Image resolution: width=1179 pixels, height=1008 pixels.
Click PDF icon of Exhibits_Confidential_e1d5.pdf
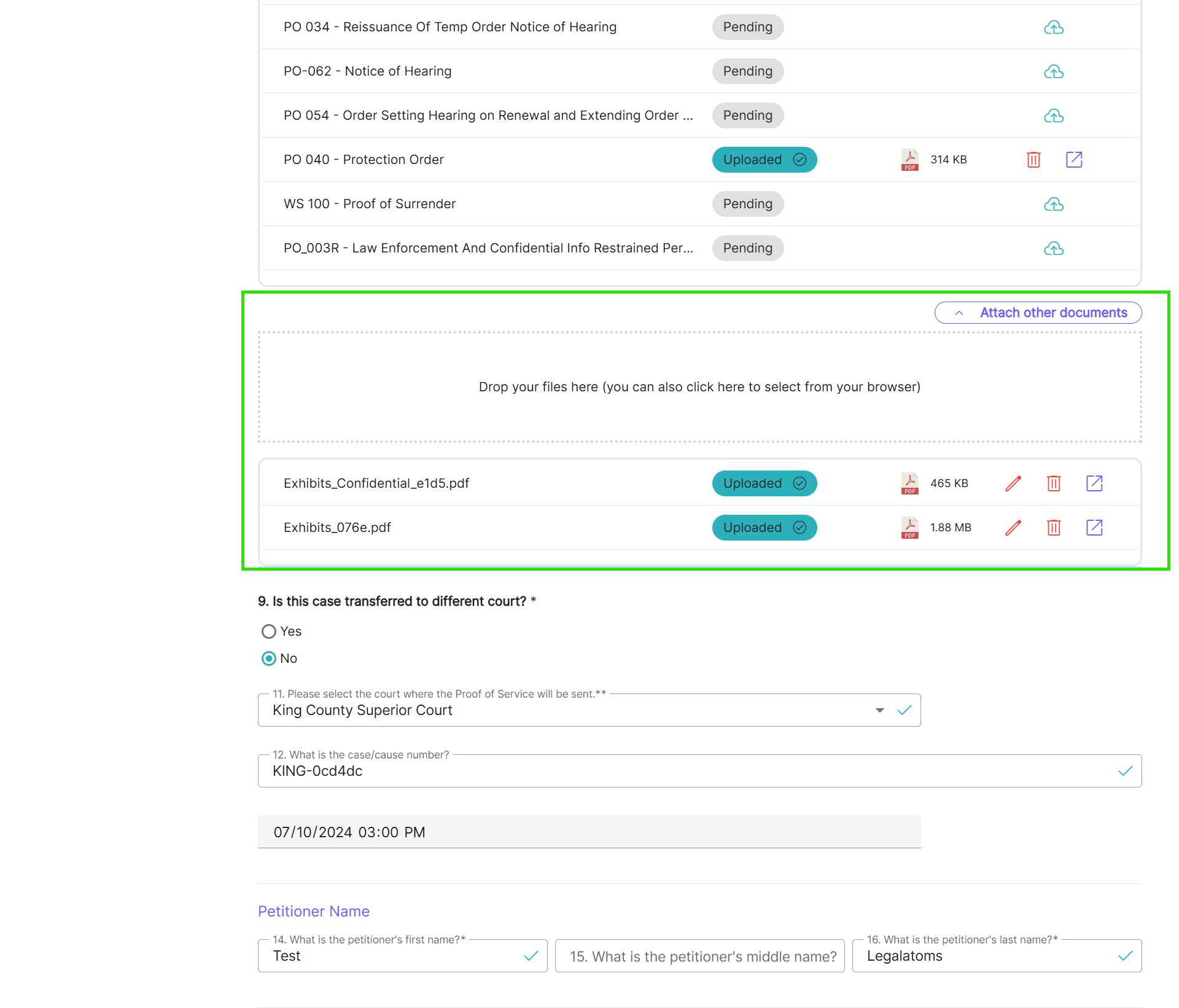pyautogui.click(x=909, y=483)
